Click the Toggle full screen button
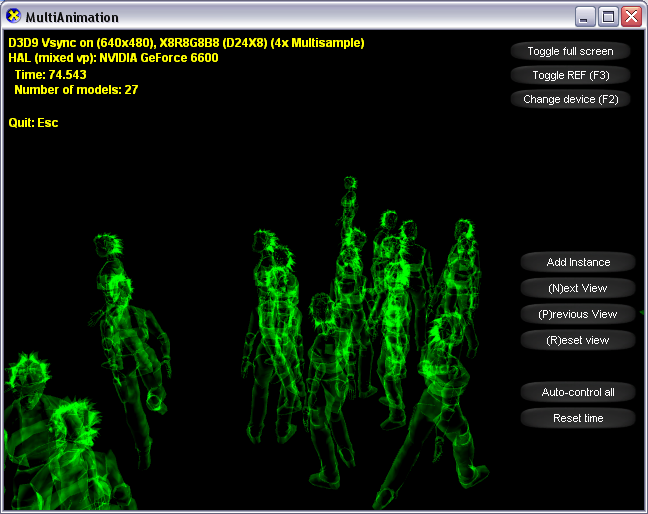The width and height of the screenshot is (648, 514). 570,51
